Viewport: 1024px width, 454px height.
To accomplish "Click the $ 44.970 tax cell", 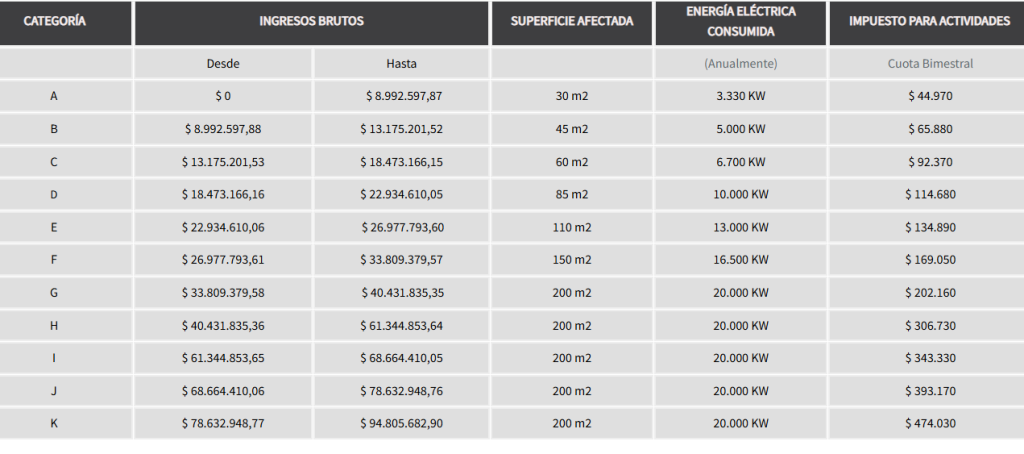I will coord(930,97).
